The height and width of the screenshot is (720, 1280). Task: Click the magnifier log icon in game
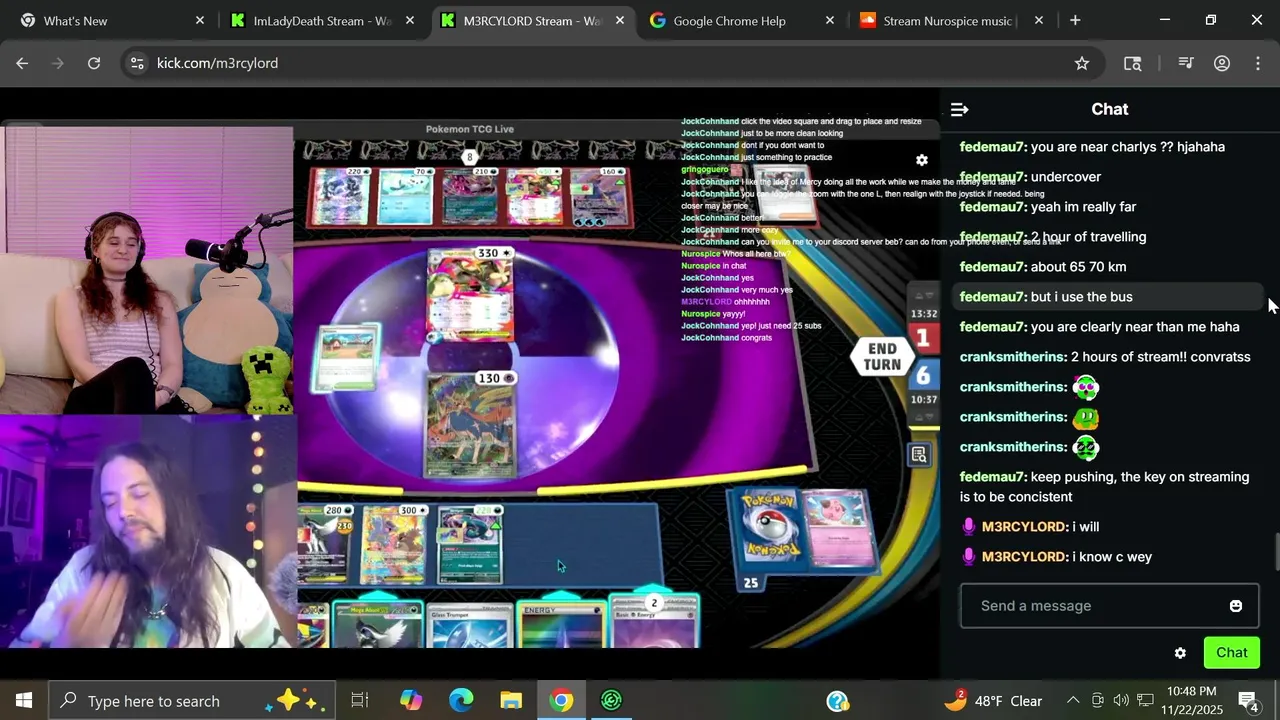(919, 456)
